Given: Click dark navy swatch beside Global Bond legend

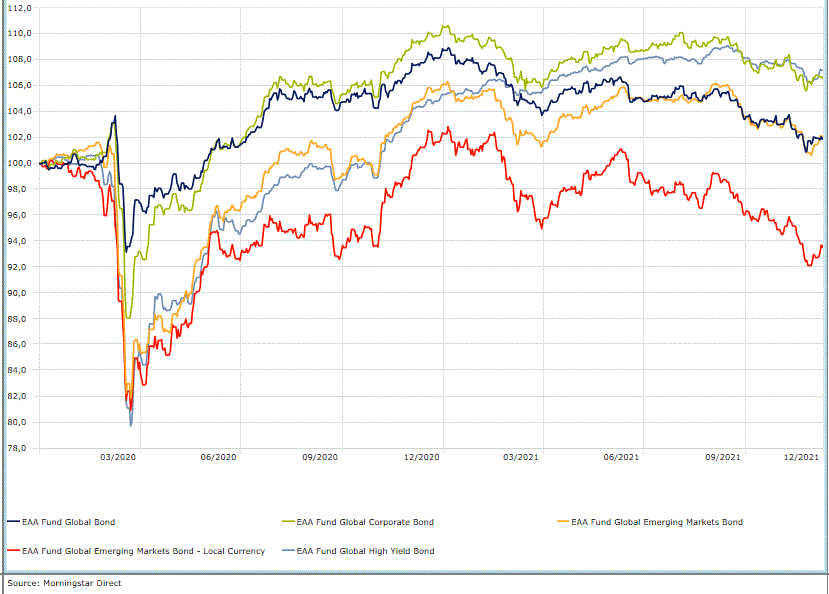Looking at the screenshot, I should tap(13, 522).
